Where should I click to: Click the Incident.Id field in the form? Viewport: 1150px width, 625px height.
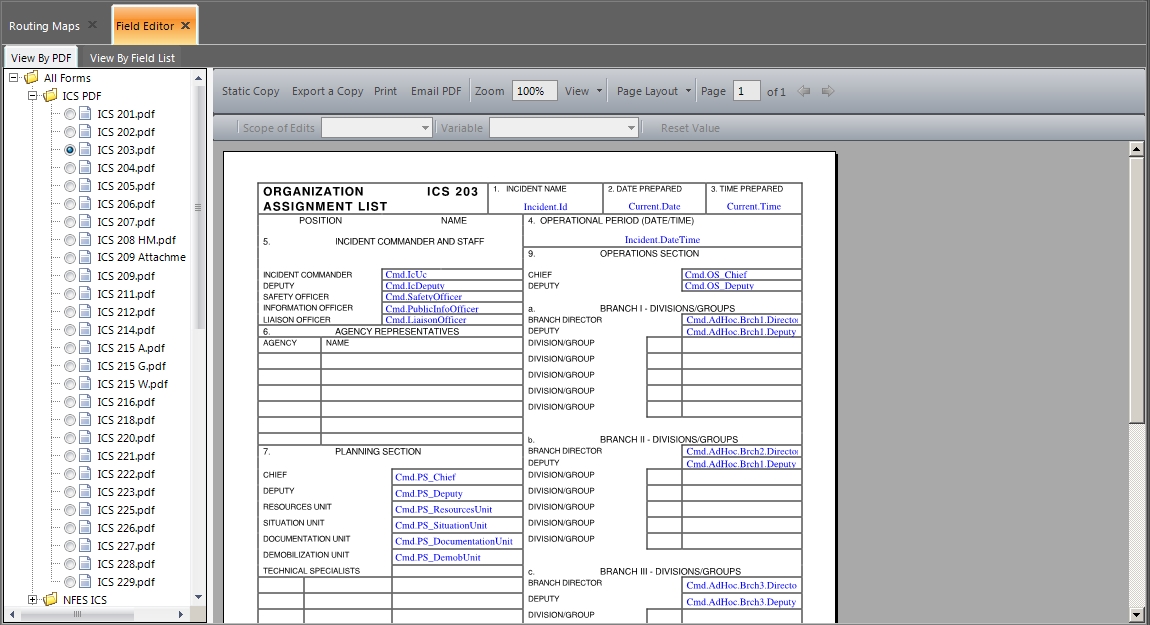545,206
